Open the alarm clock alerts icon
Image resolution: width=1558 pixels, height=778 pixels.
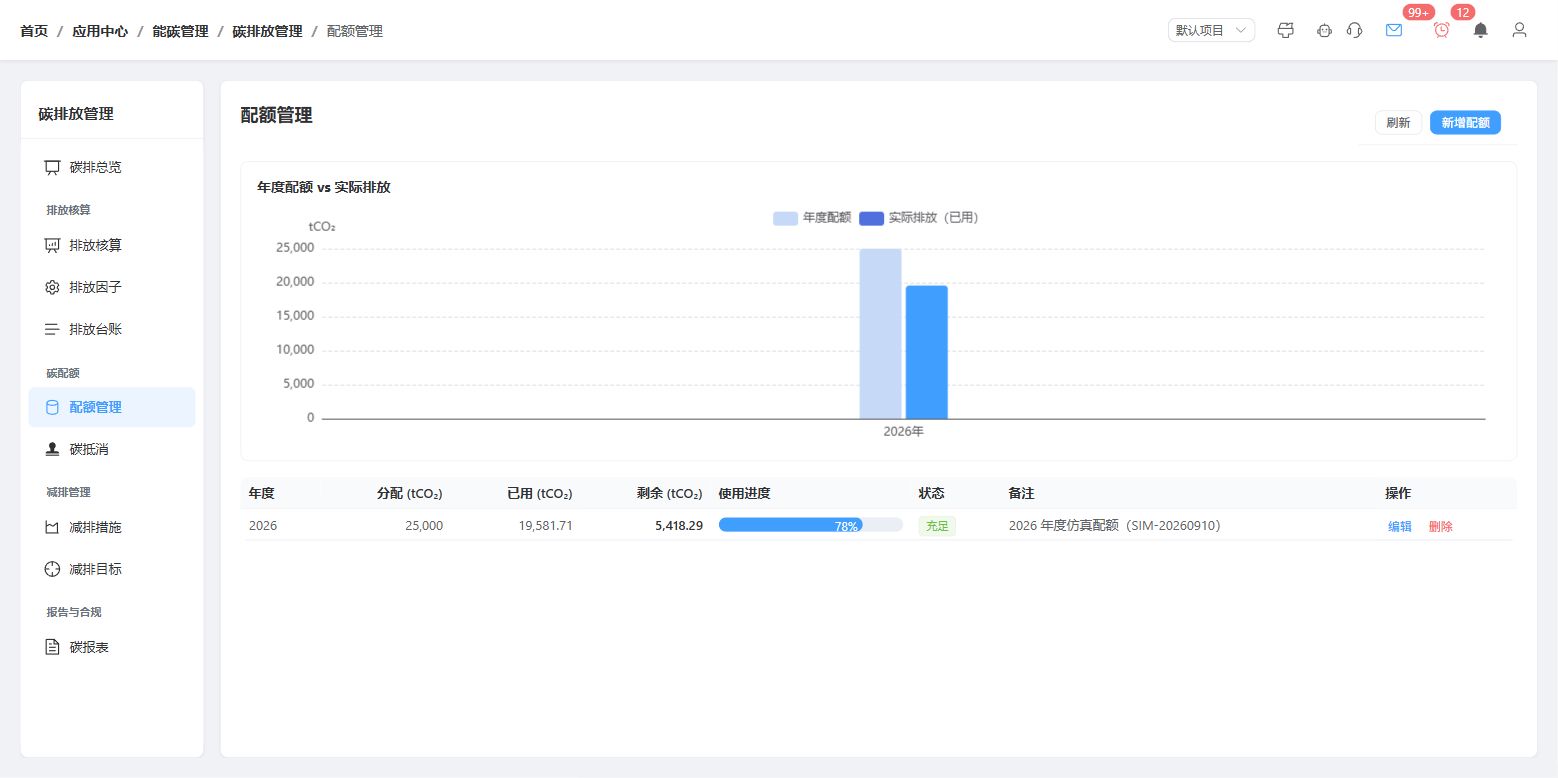[1441, 30]
